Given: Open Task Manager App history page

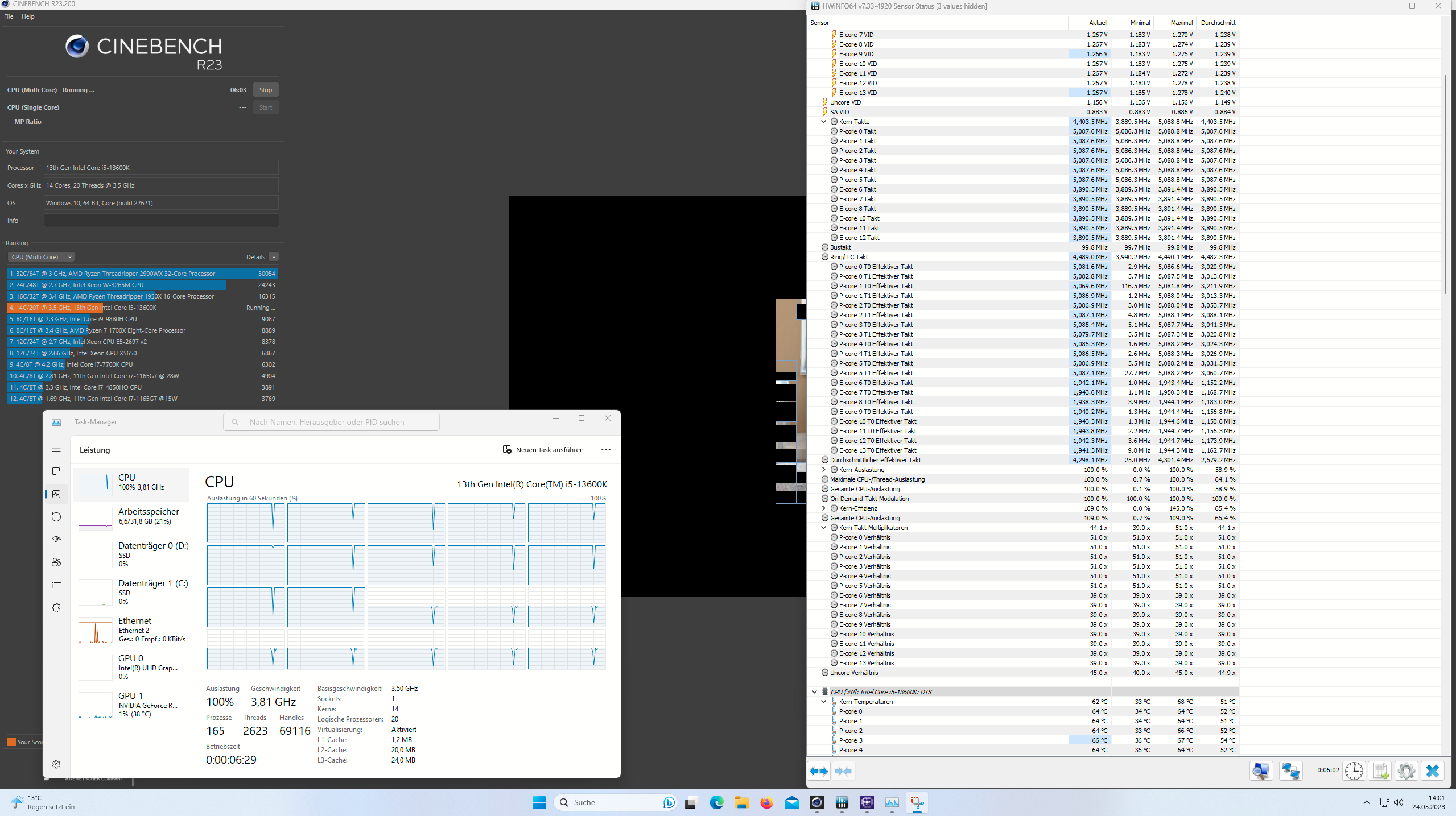Looking at the screenshot, I should click(56, 517).
